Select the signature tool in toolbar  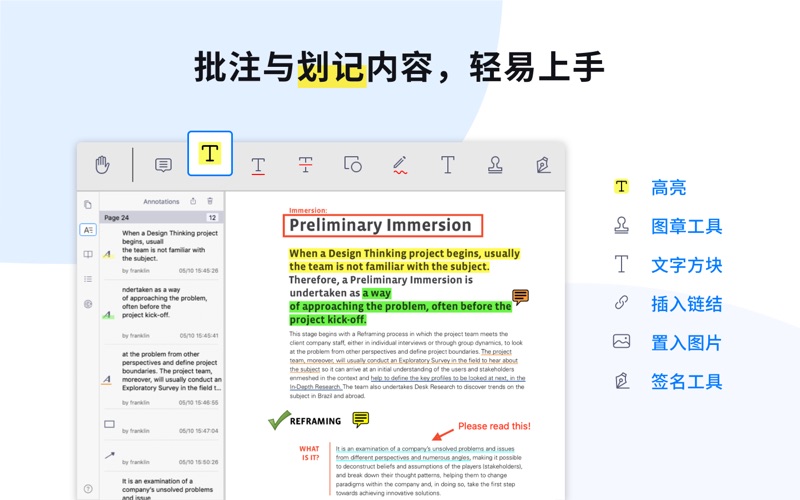[x=543, y=164]
